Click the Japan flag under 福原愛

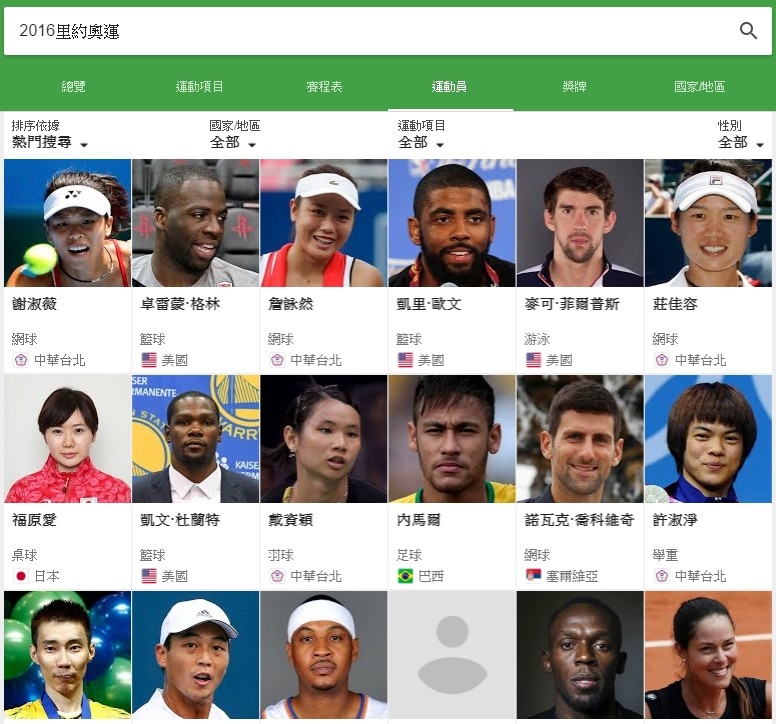click(21, 576)
